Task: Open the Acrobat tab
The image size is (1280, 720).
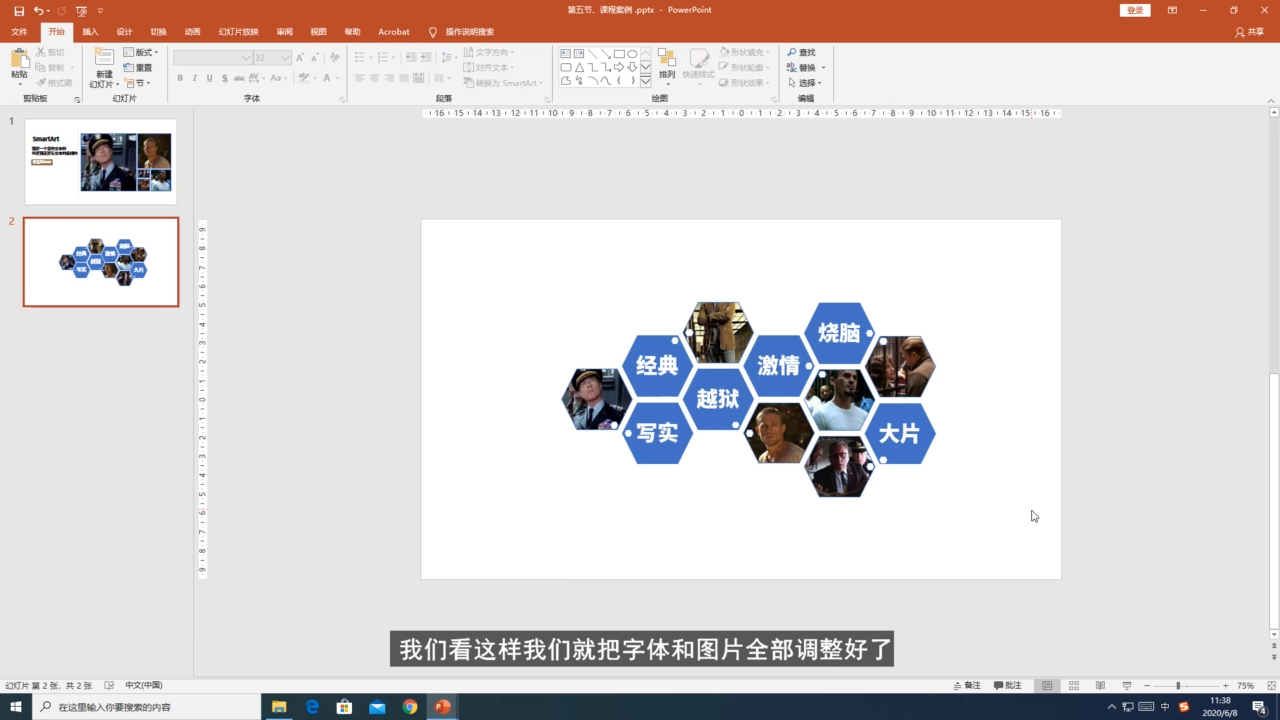Action: [393, 32]
